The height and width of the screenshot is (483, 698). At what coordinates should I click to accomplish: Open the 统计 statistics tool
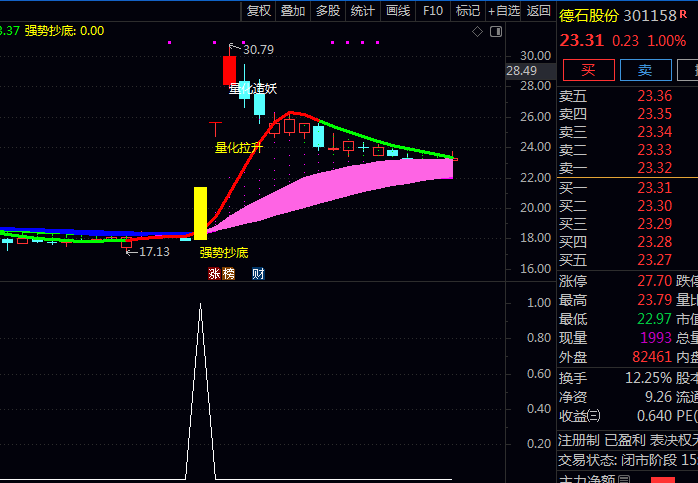coord(362,11)
